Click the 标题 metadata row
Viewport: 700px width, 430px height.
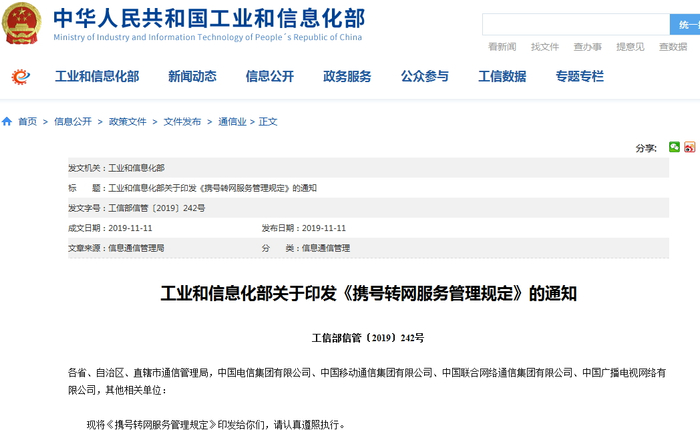(x=368, y=188)
